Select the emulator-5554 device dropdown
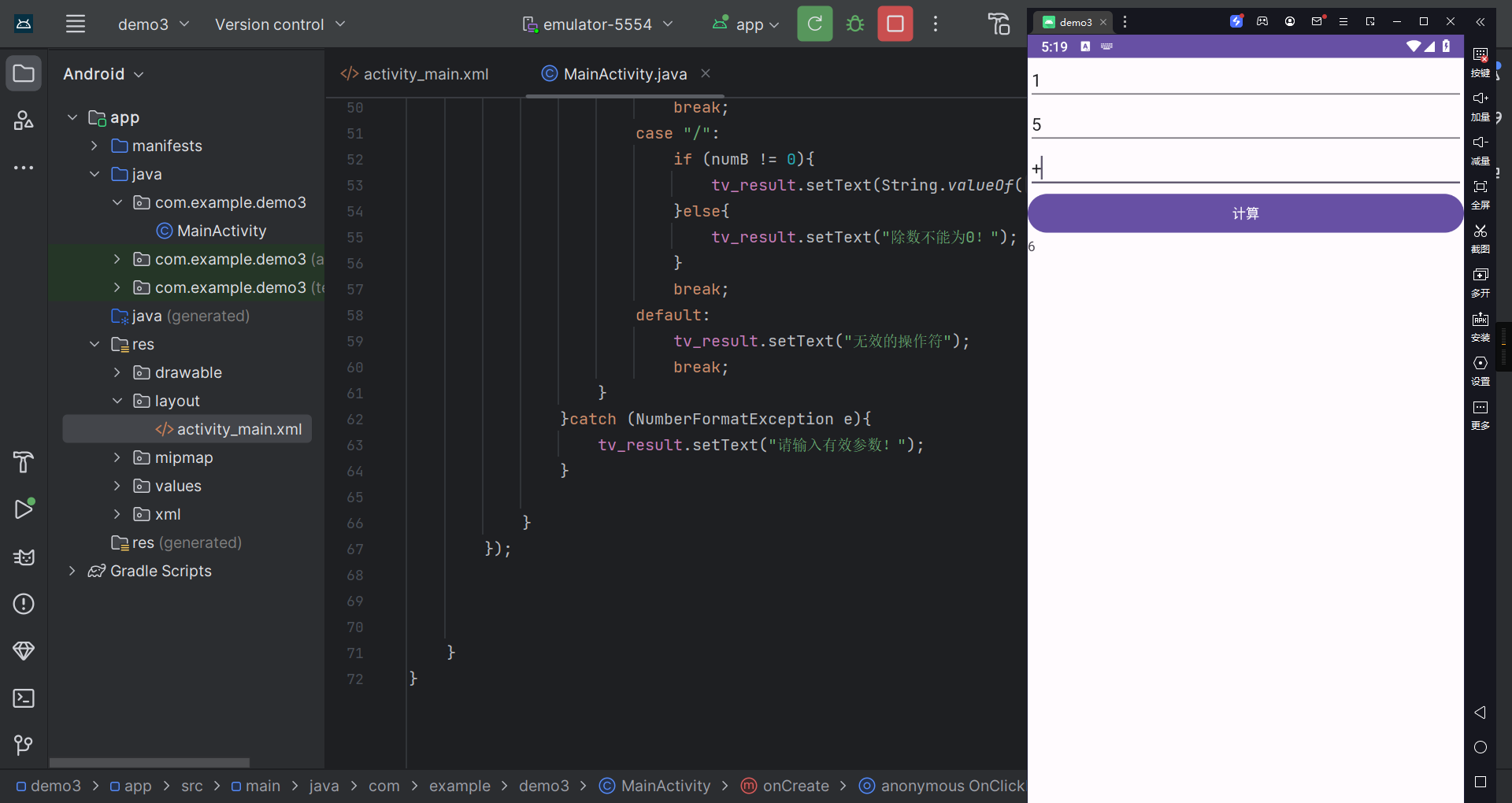 pyautogui.click(x=597, y=24)
